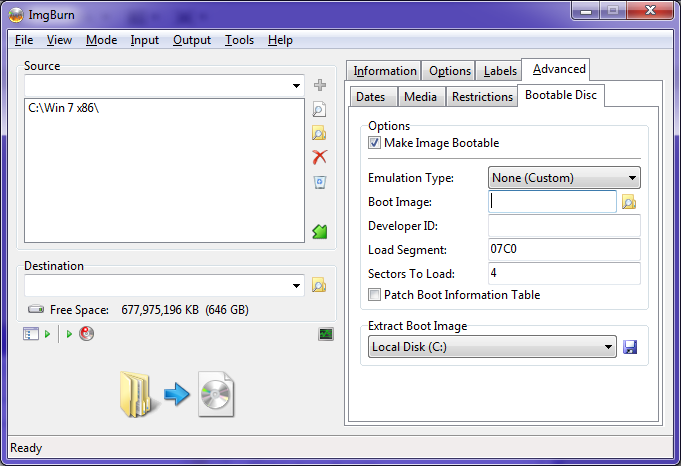Click the calculate green arrow beside layout icon
This screenshot has height=466, width=681.
pos(48,334)
